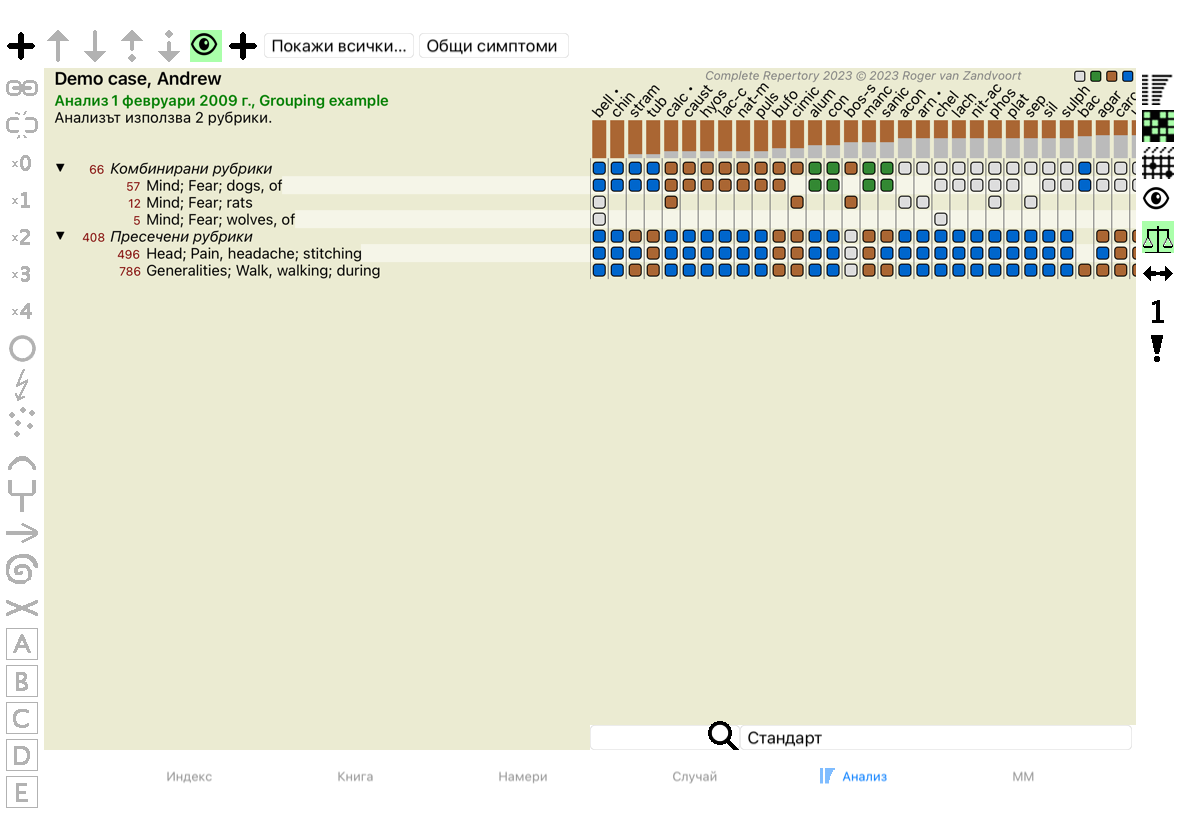Click the link rubrics chain icon
1180x820 pixels.
[22, 88]
